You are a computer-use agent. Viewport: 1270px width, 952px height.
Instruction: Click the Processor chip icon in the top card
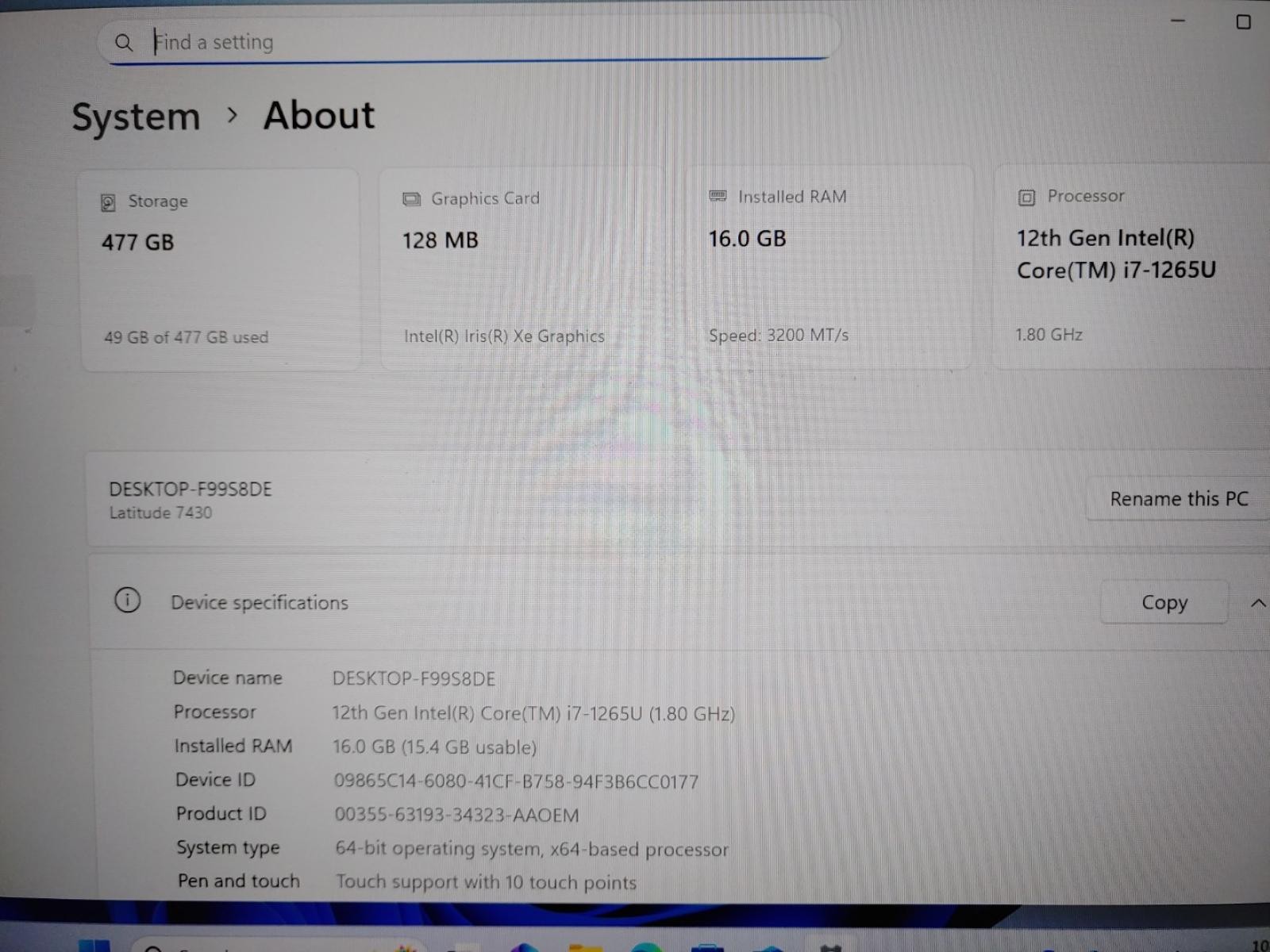tap(1026, 197)
